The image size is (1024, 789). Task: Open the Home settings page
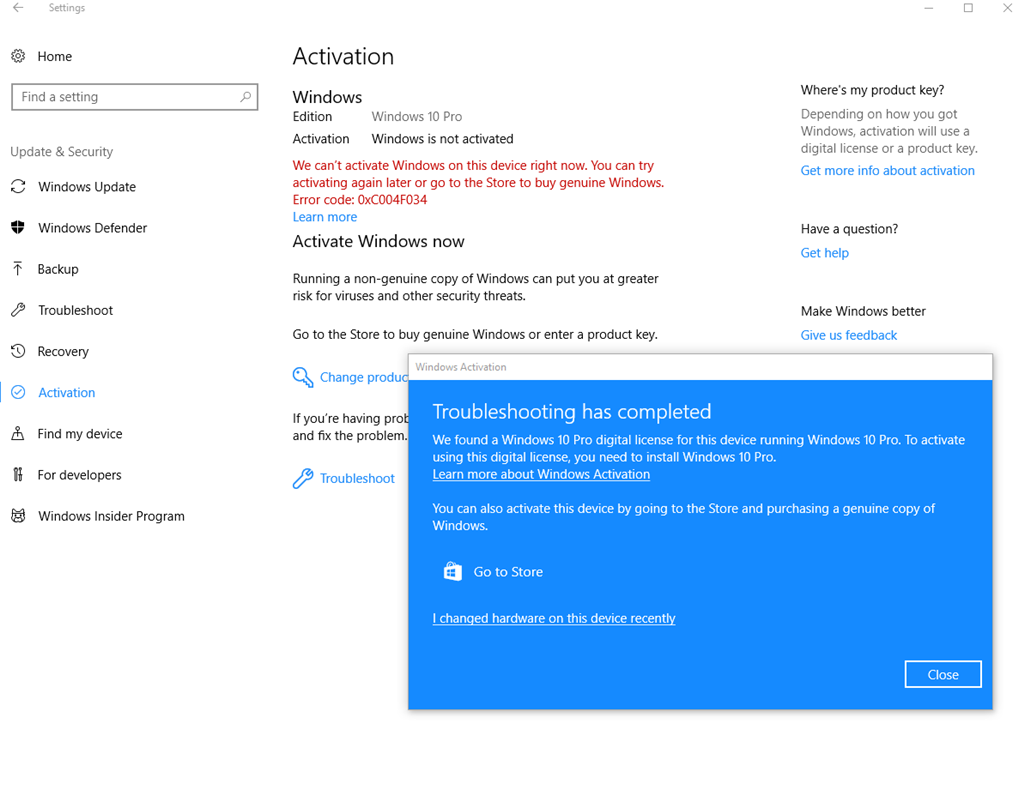click(55, 56)
